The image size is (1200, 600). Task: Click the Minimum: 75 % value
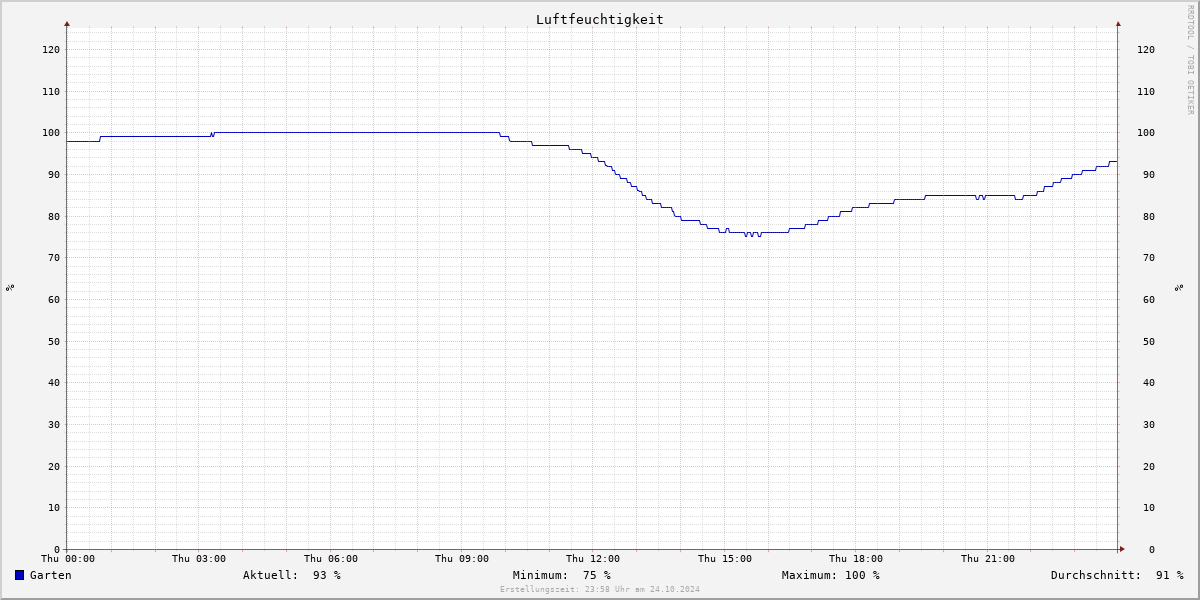click(x=561, y=575)
